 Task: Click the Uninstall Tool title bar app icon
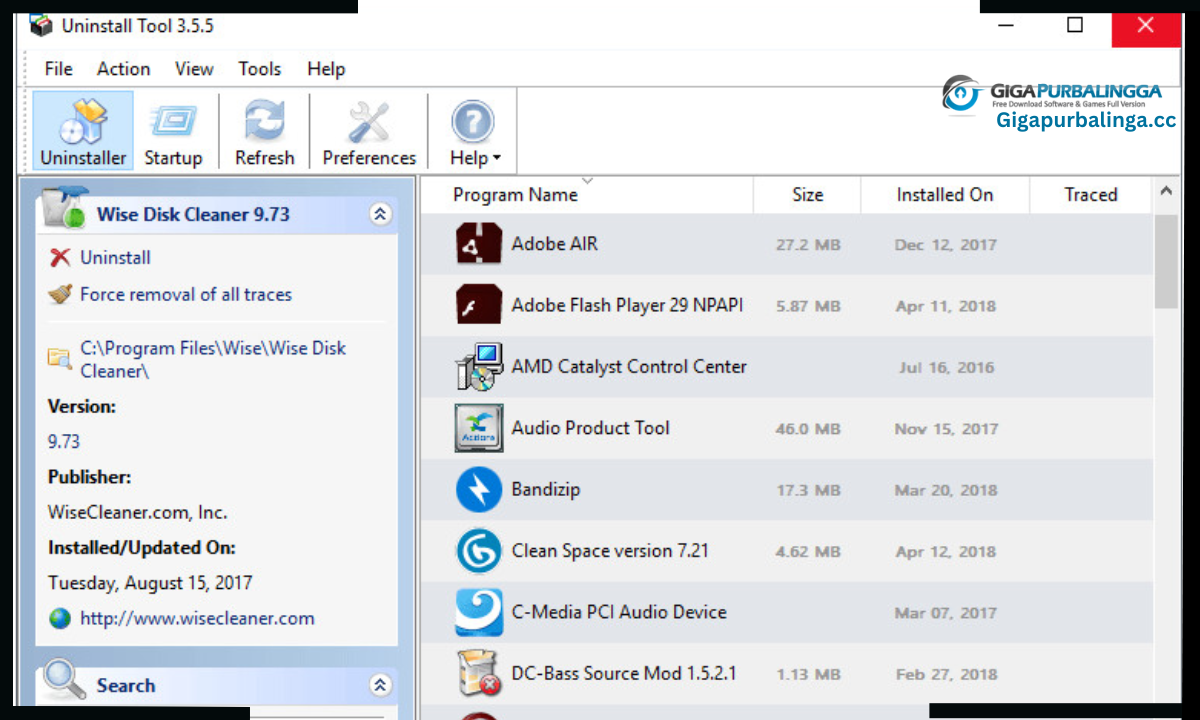[x=40, y=24]
